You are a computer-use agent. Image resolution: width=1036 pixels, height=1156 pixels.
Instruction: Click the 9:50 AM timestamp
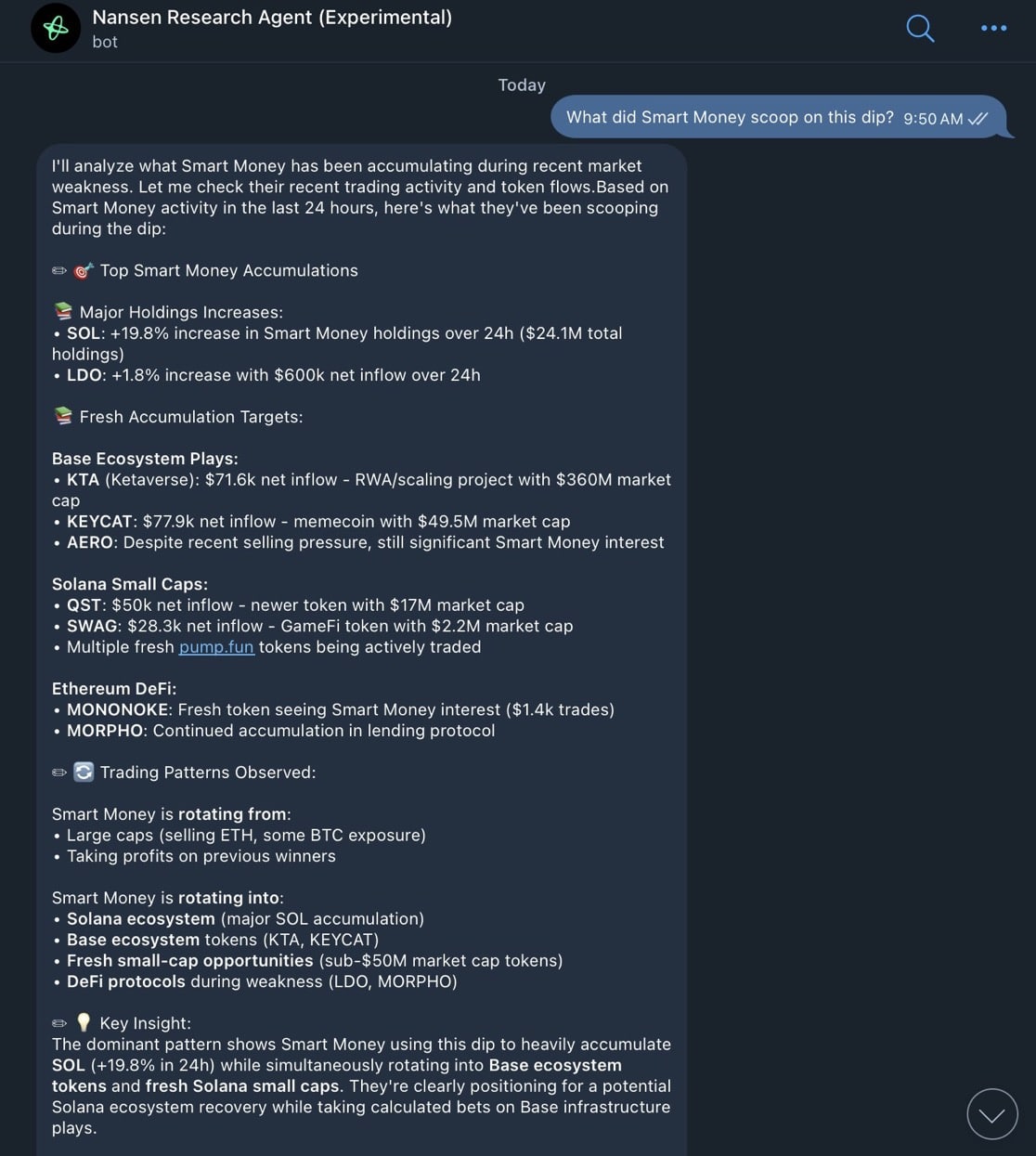933,119
